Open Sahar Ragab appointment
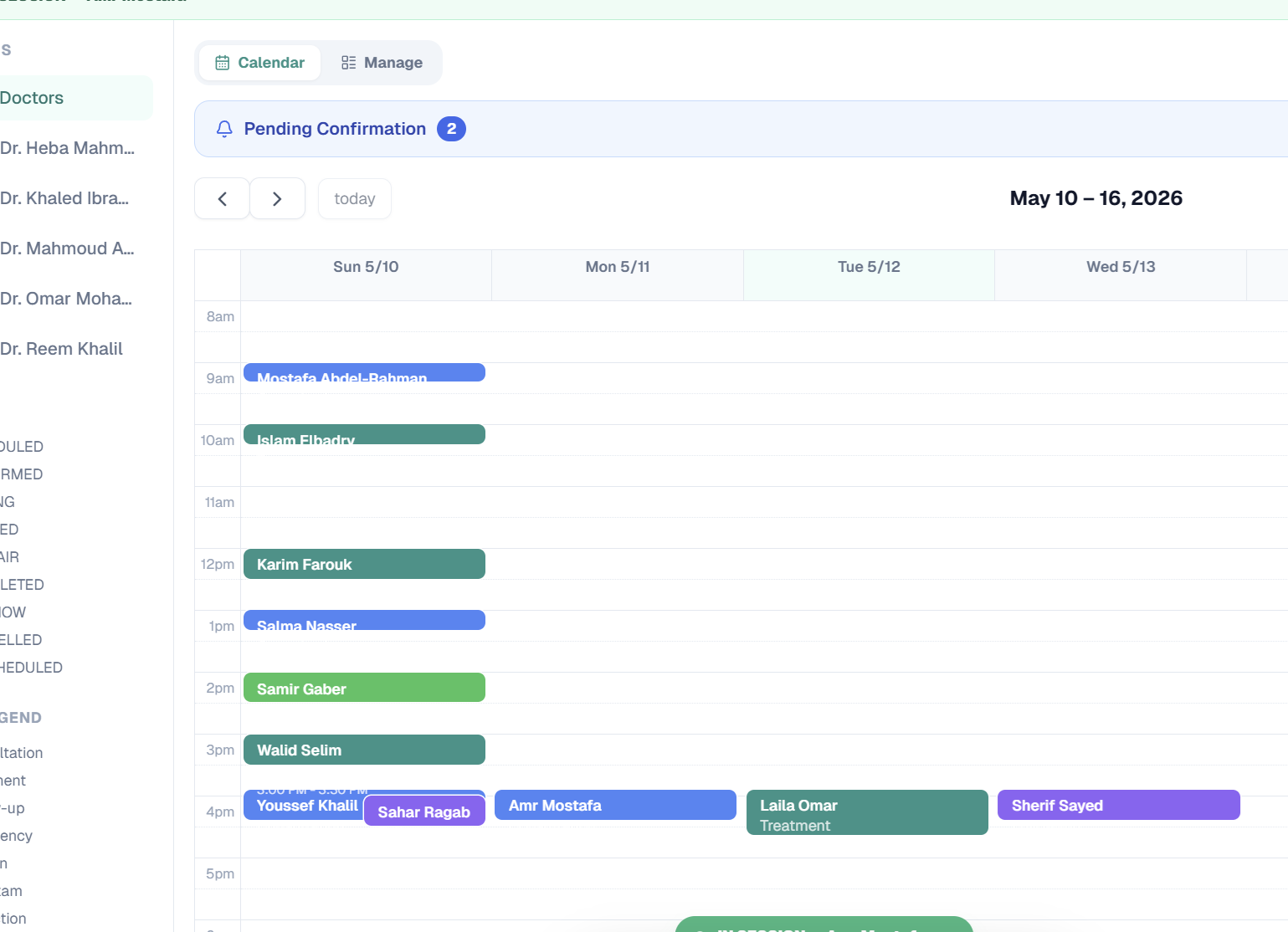1288x932 pixels. coord(424,811)
